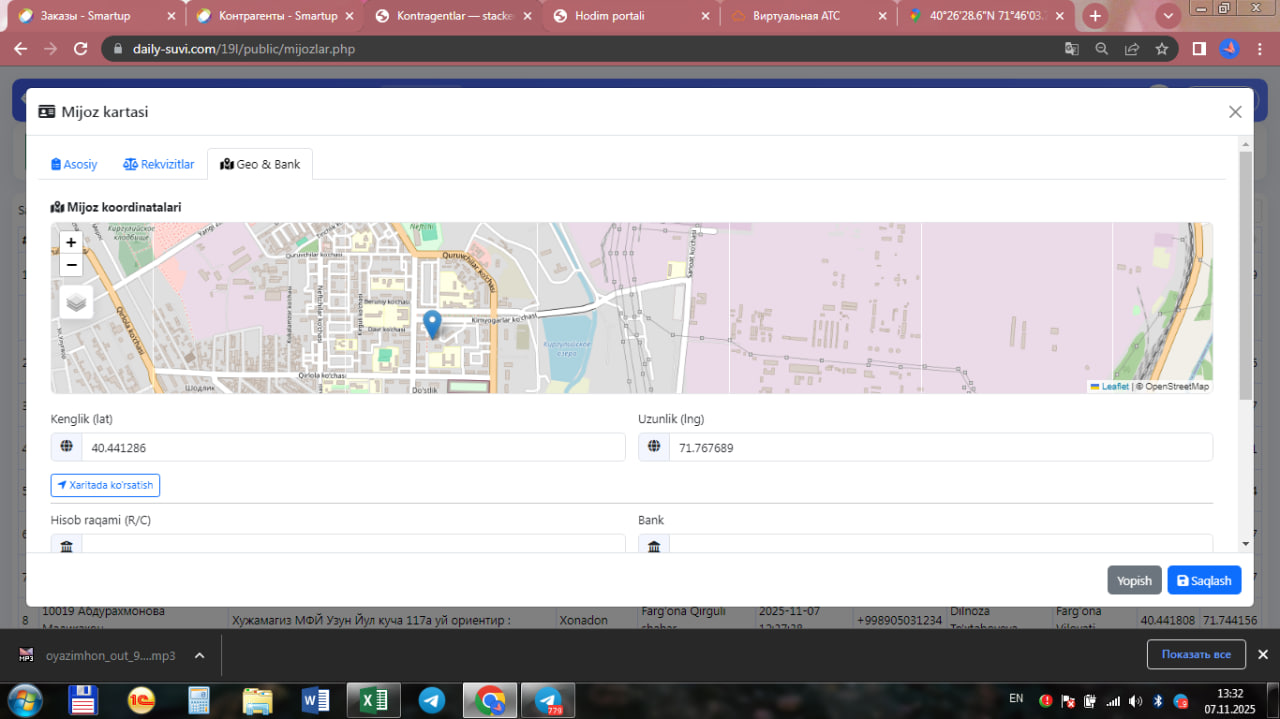Select the Geo & Bank tab
1280x719 pixels.
(x=260, y=164)
